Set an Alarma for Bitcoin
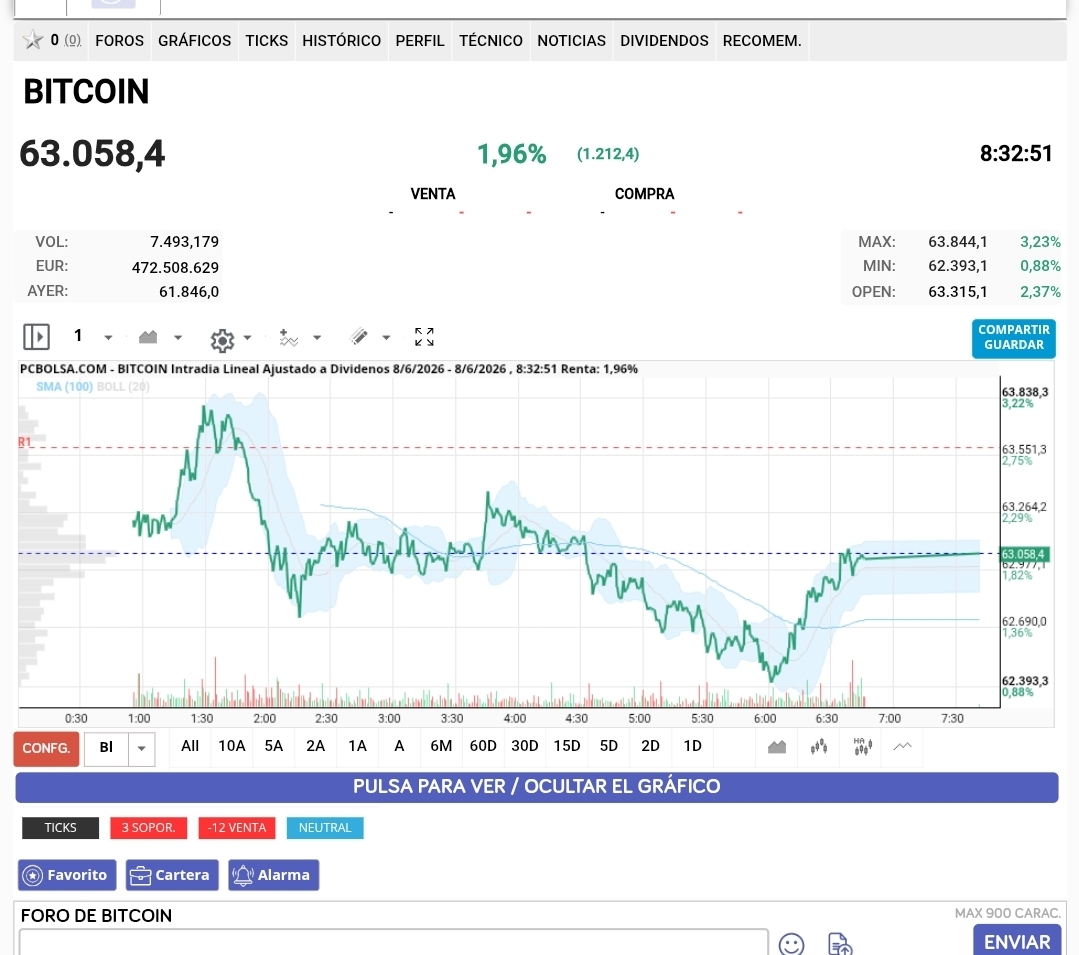Image resolution: width=1079 pixels, height=955 pixels. [x=273, y=875]
